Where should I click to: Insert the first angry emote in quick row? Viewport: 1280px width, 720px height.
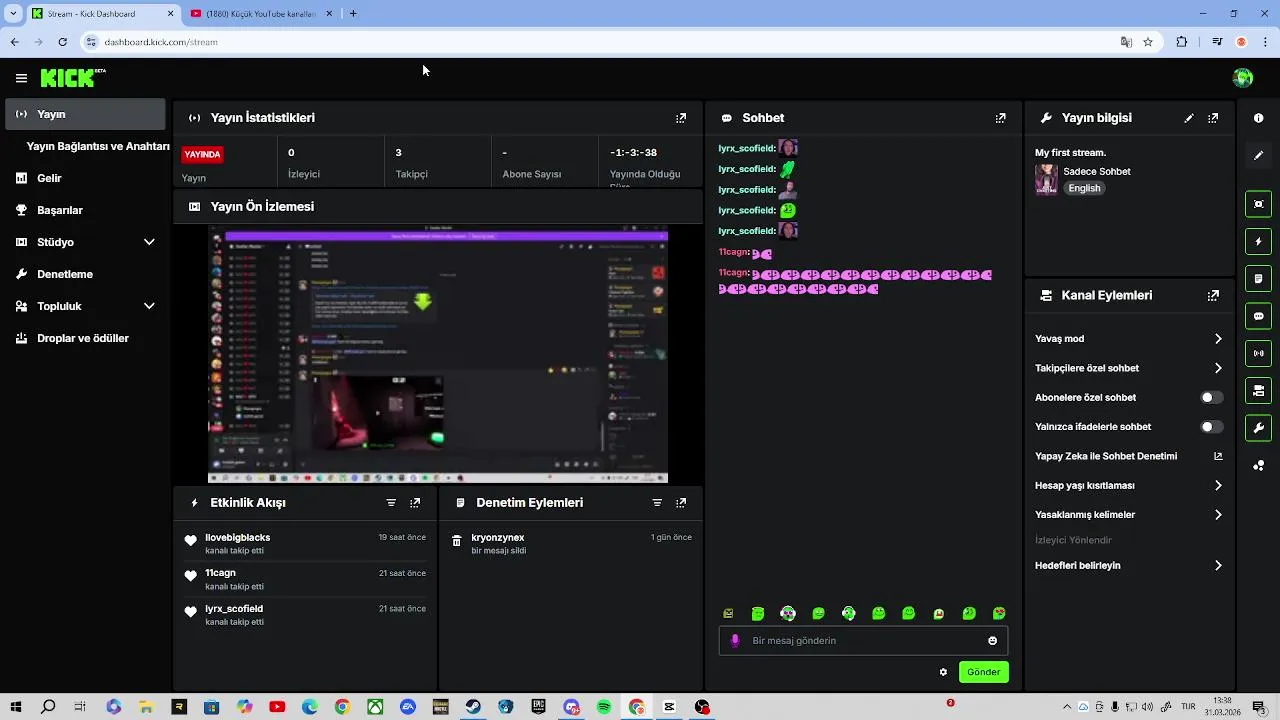coord(728,614)
